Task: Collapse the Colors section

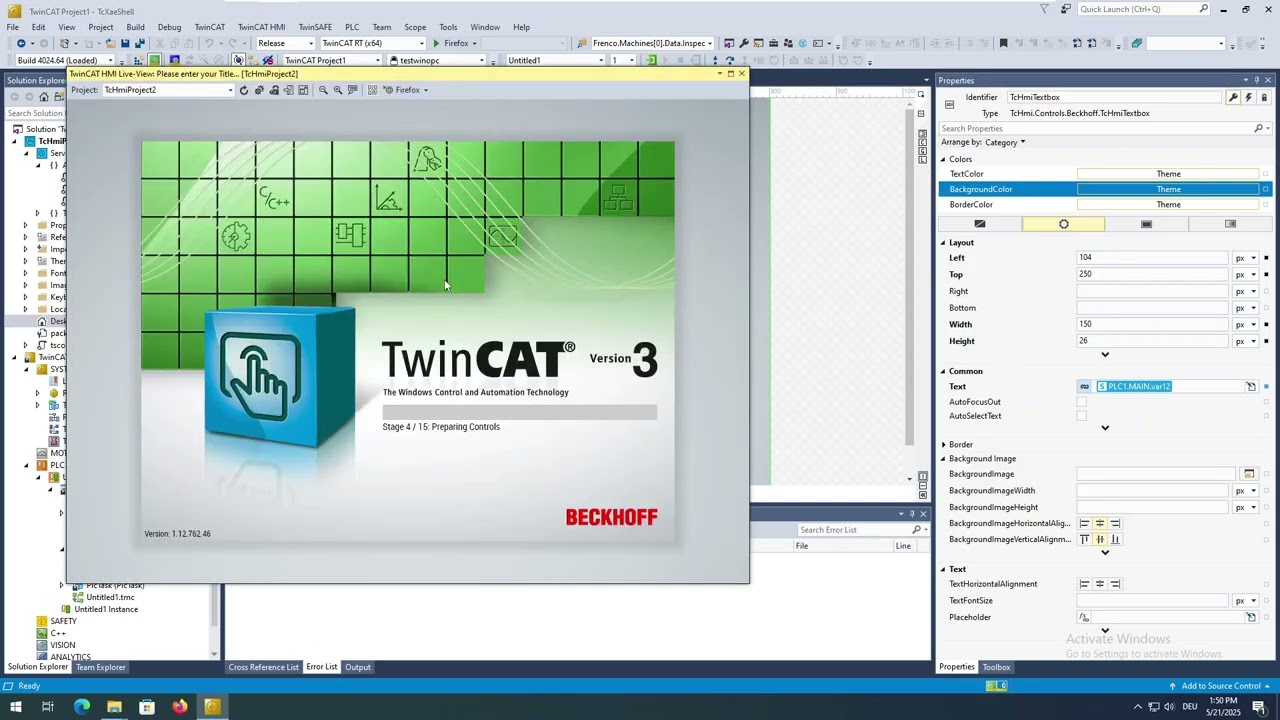Action: [x=943, y=159]
